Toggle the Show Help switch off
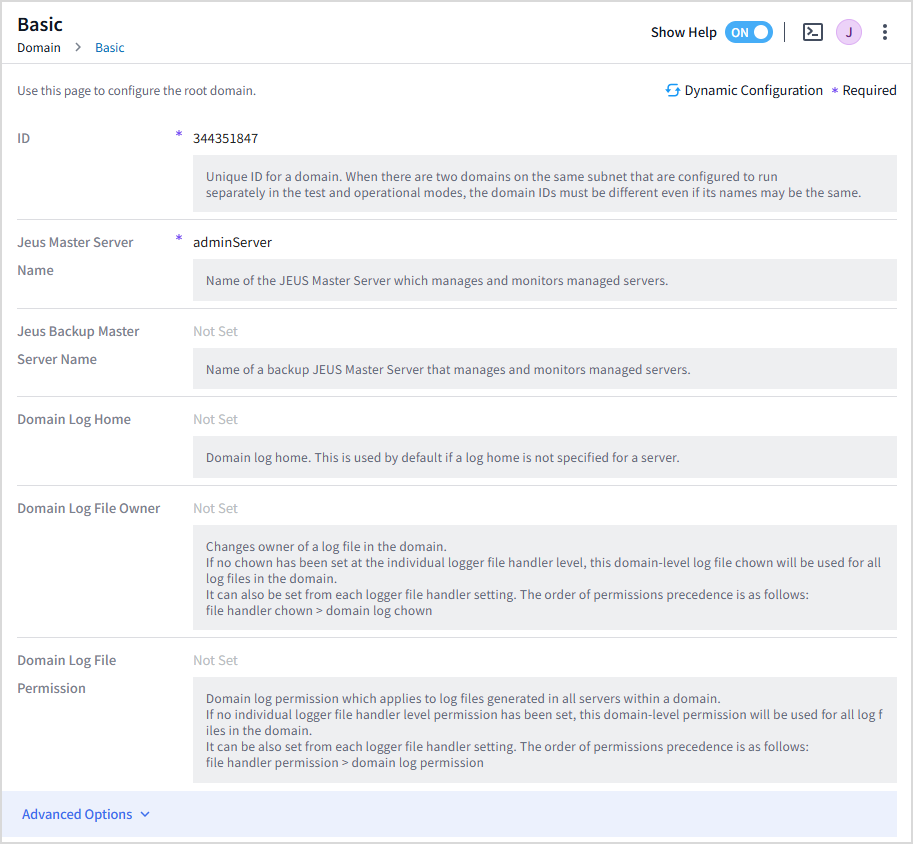The image size is (913, 844). tap(749, 32)
